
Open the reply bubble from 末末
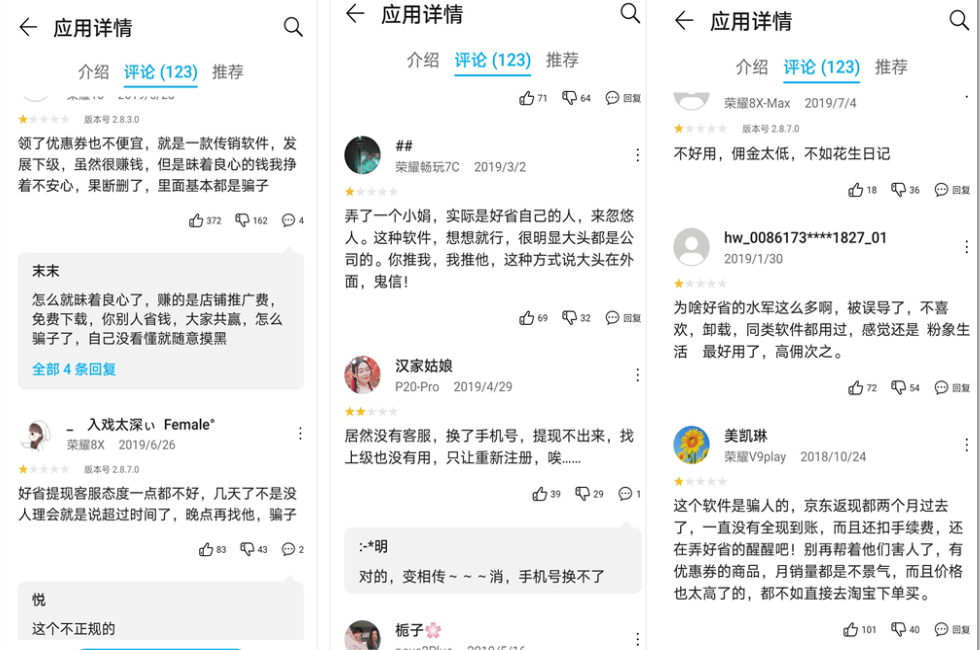[x=161, y=321]
